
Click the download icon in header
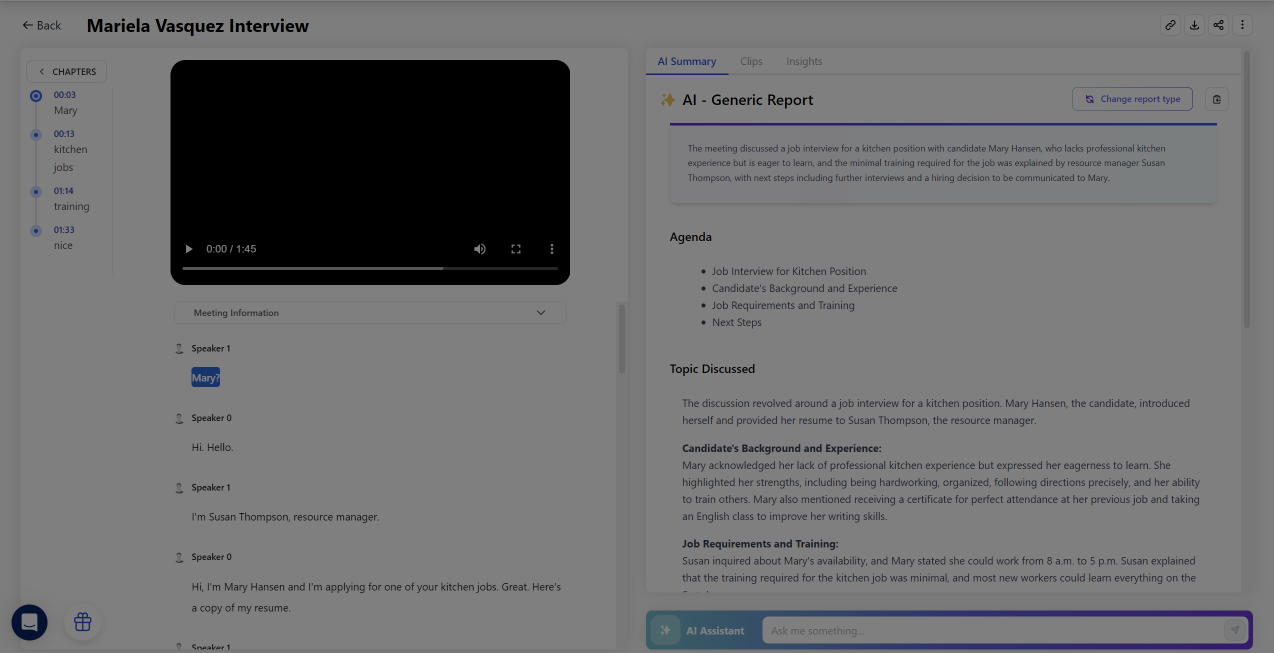point(1194,25)
